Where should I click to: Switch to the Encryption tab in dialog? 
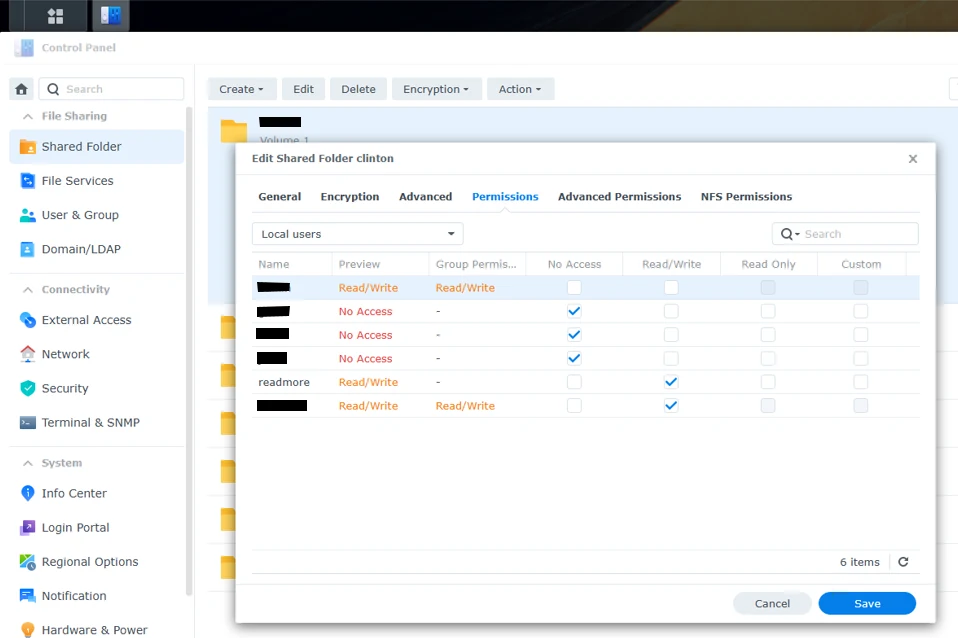click(350, 197)
